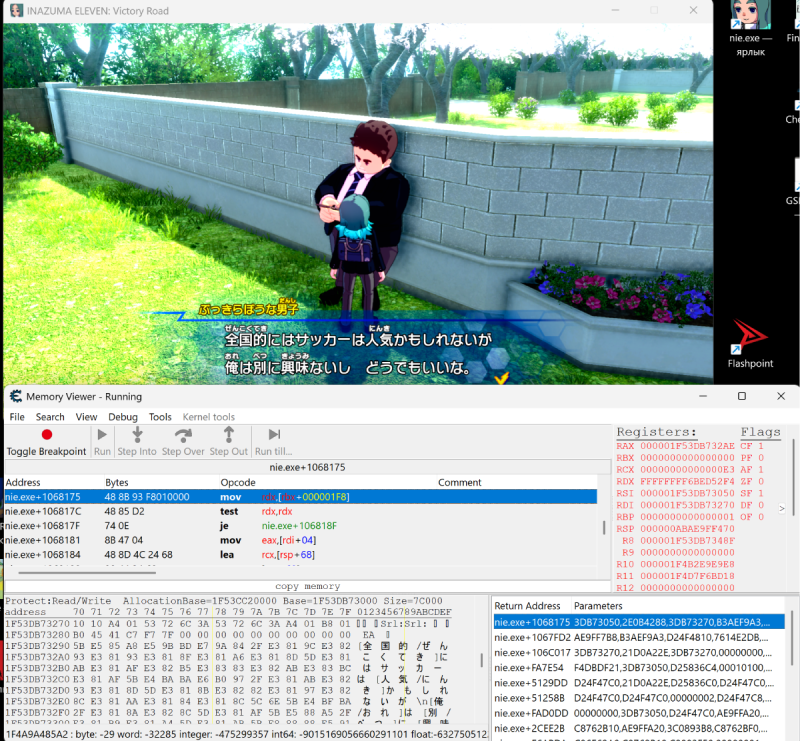The width and height of the screenshot is (800, 741).
Task: Click the RSP register value
Action: coord(687,529)
